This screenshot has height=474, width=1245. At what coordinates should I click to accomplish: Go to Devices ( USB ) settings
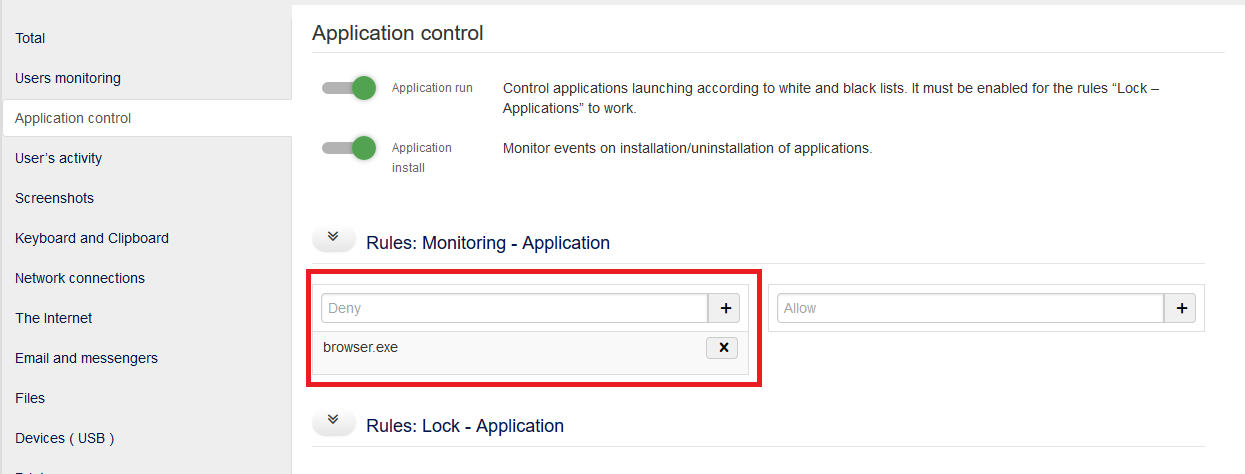coord(65,438)
